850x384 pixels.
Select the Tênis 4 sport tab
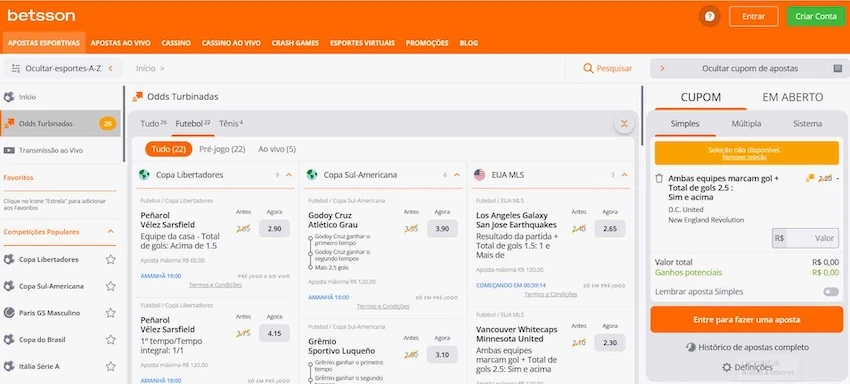(231, 124)
